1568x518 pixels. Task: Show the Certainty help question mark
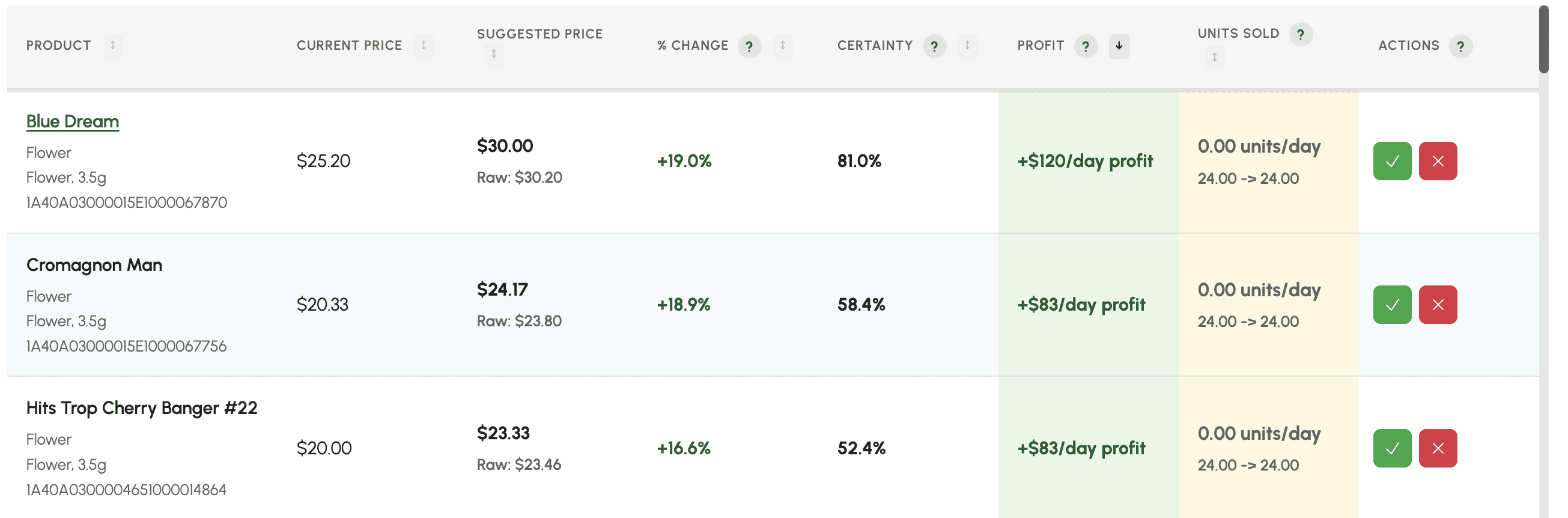(x=934, y=46)
